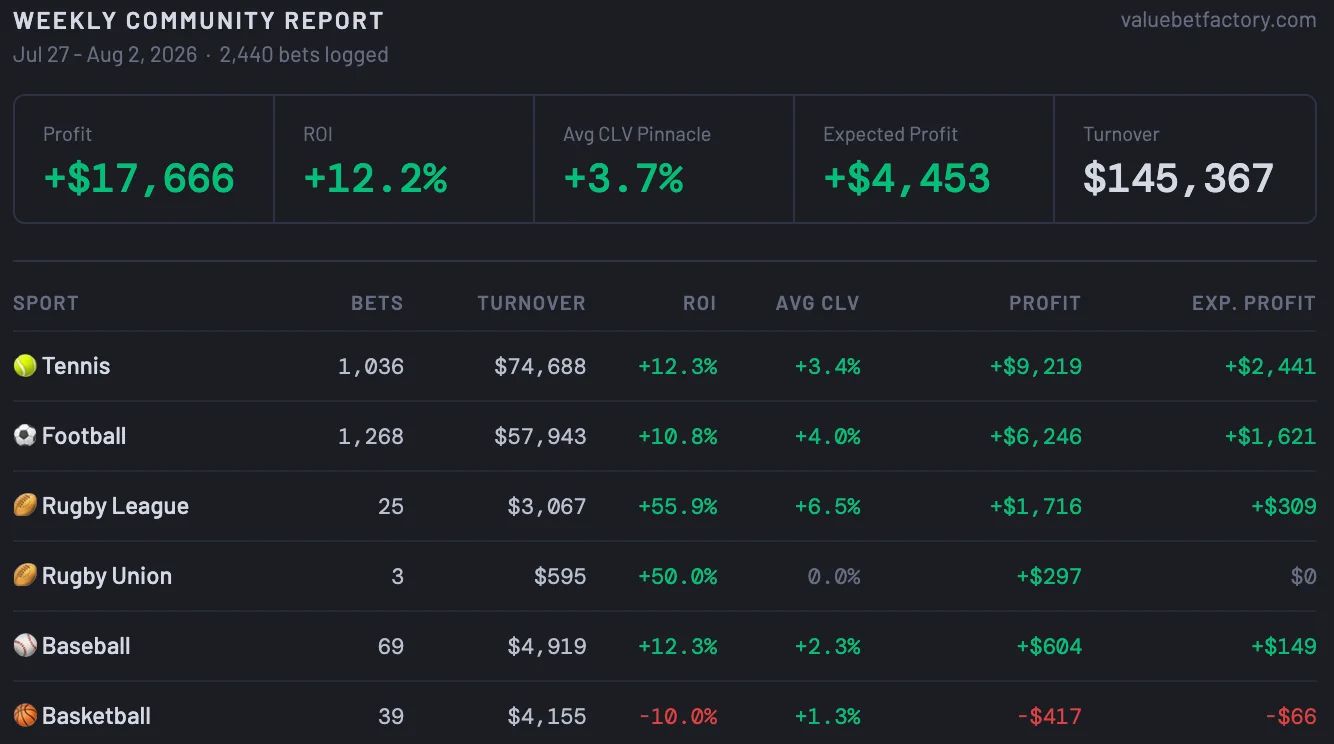
Task: Sort table by the BETS column header
Action: 377,303
